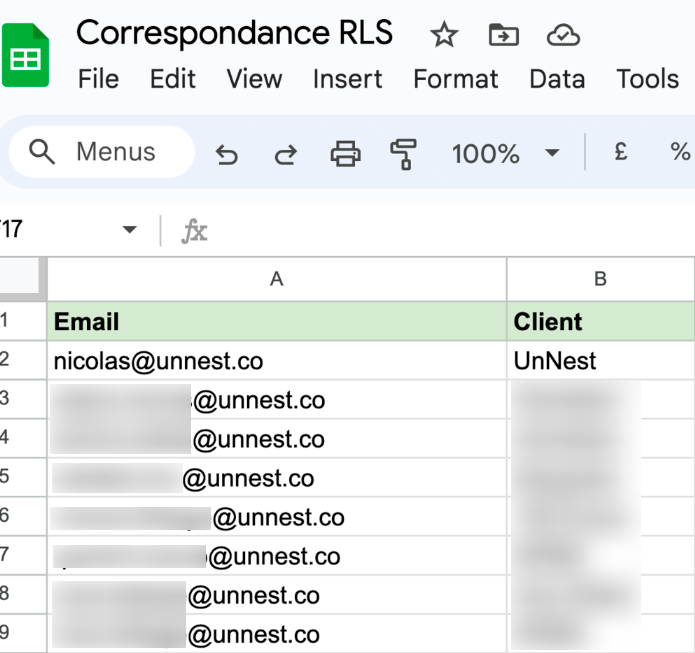This screenshot has width=695, height=653.
Task: Print the spreadsheet with the printer icon
Action: click(345, 154)
